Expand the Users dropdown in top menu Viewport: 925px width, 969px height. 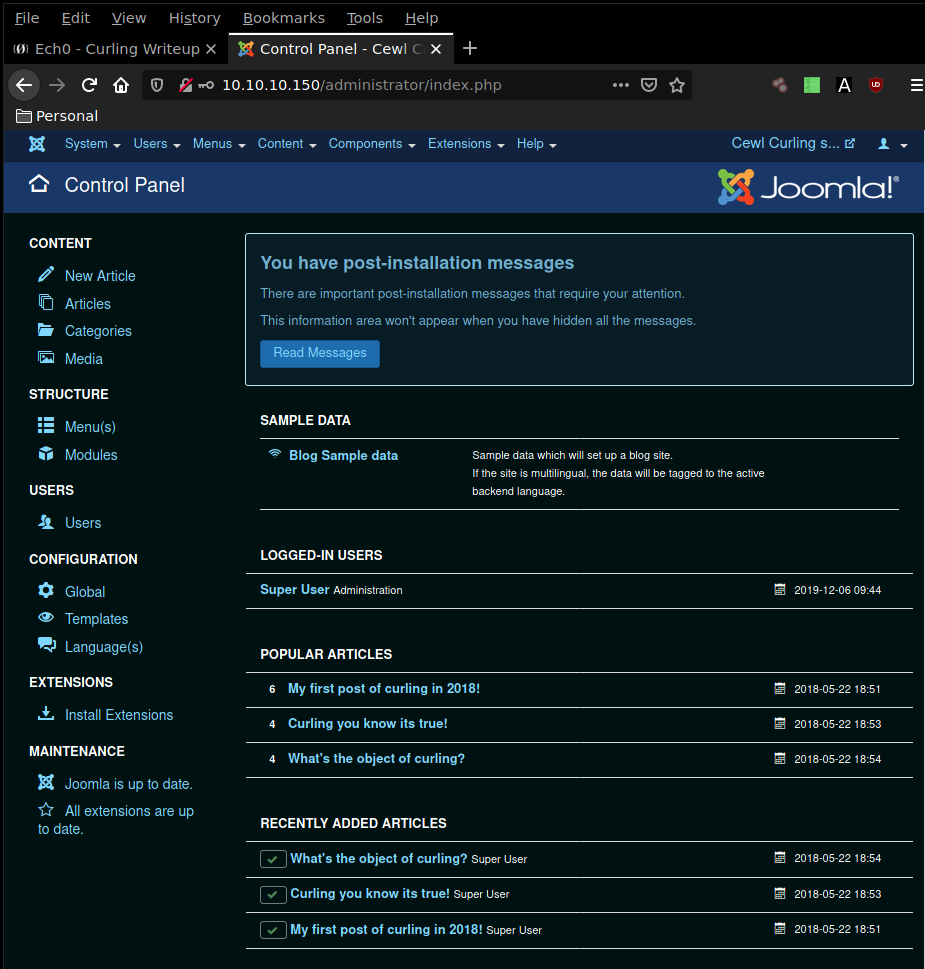pyautogui.click(x=157, y=144)
